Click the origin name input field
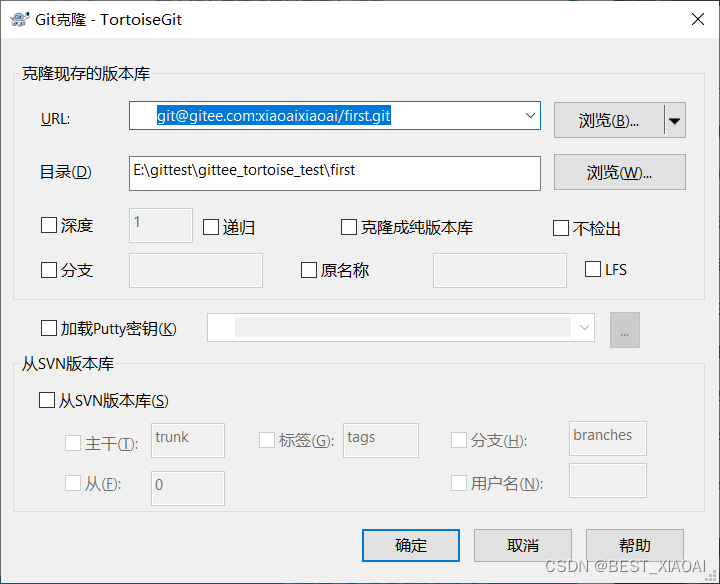Screen dimensions: 720x584 tap(500, 270)
